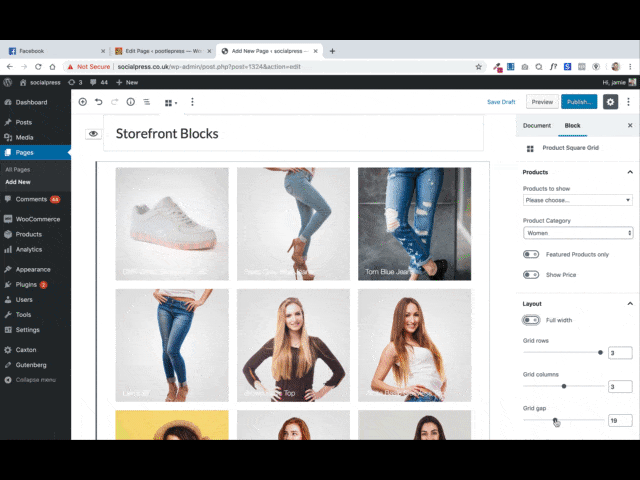The width and height of the screenshot is (640, 480).
Task: Click the eye preview icon beside title
Action: pos(93,134)
